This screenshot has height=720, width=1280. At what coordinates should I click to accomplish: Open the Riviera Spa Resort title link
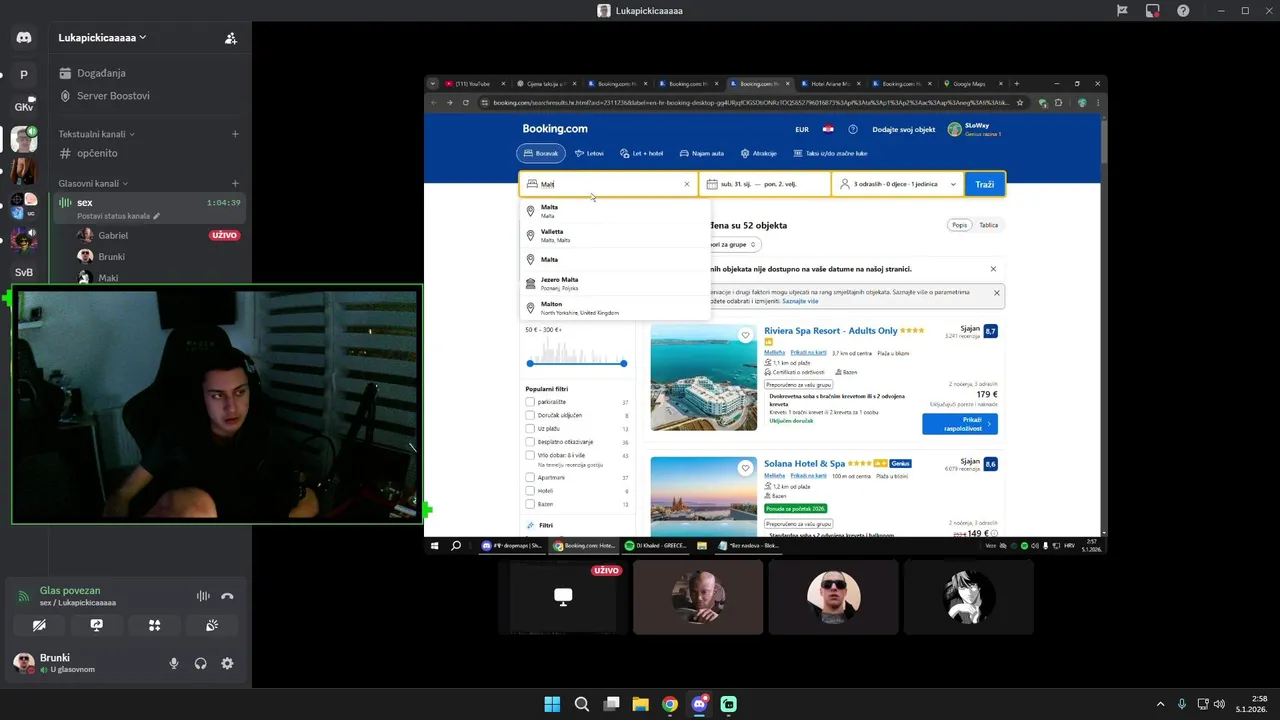[831, 330]
